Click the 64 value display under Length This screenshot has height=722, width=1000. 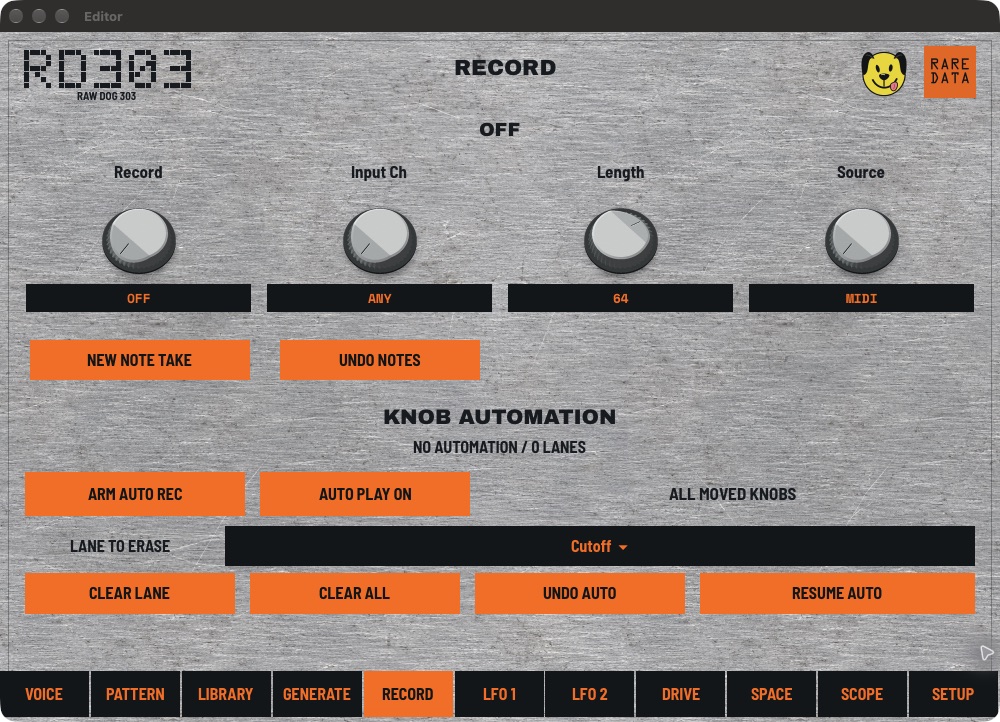coord(621,298)
